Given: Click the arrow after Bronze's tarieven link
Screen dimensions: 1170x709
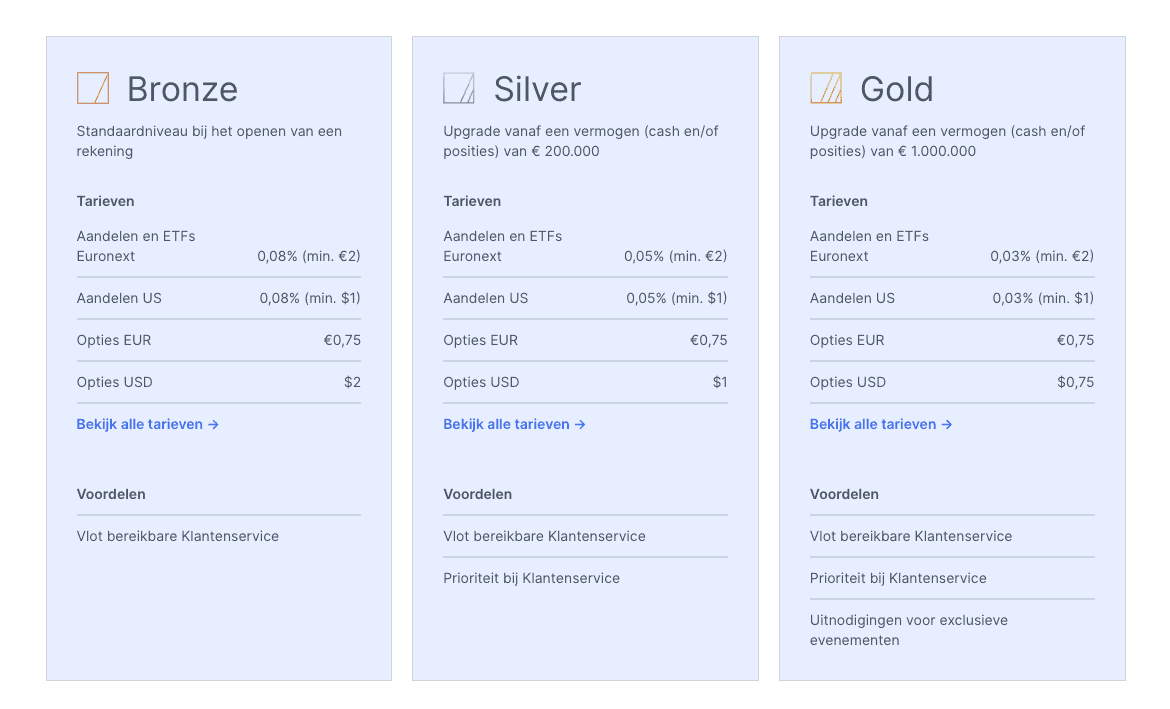Looking at the screenshot, I should tap(213, 424).
